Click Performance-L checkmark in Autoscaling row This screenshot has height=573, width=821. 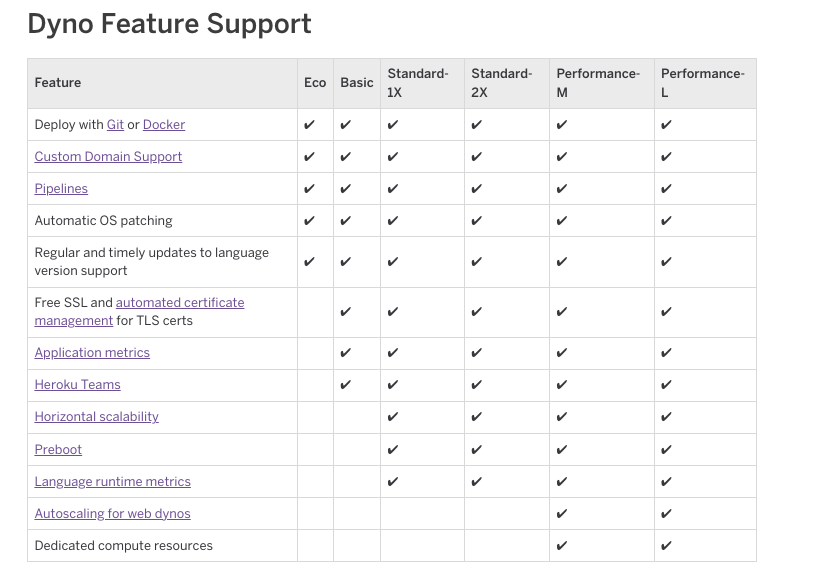666,513
